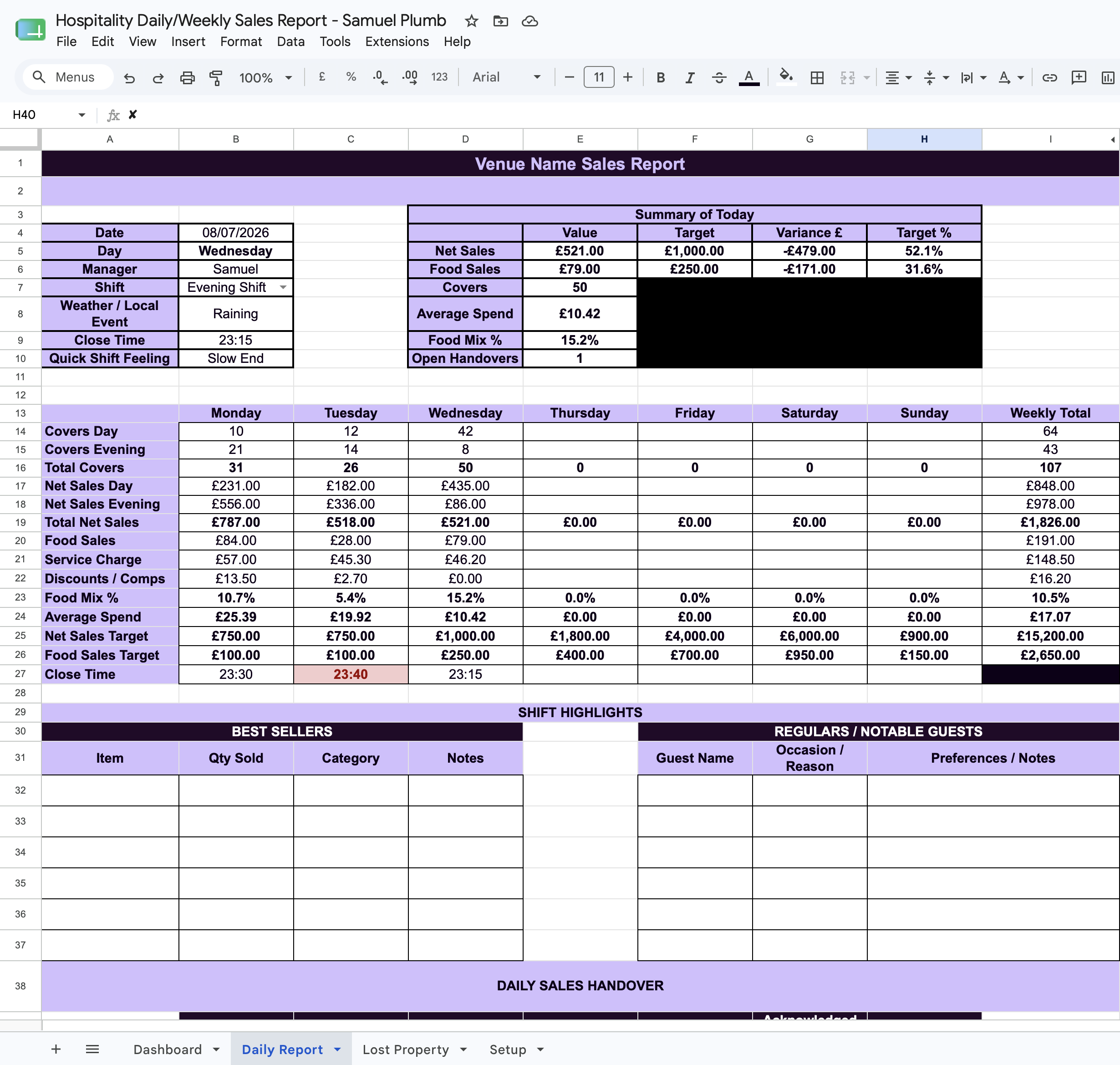Check the cloud document status icon
Viewport: 1120px width, 1065px height.
click(529, 21)
